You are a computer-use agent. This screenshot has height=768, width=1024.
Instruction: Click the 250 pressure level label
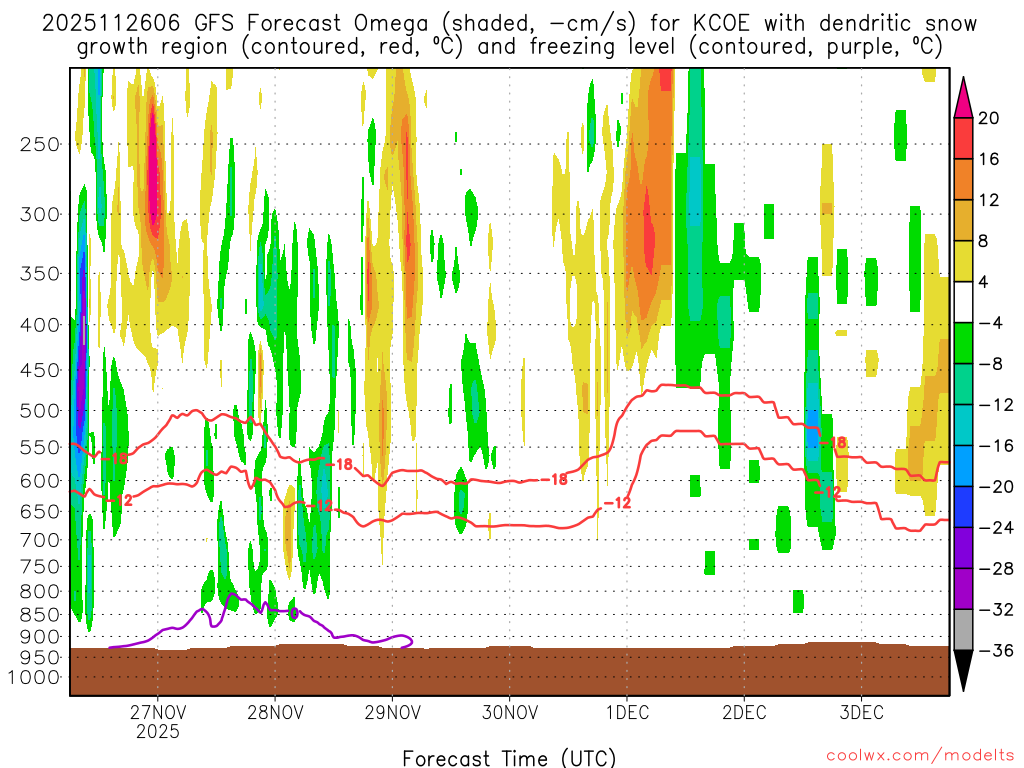39,144
